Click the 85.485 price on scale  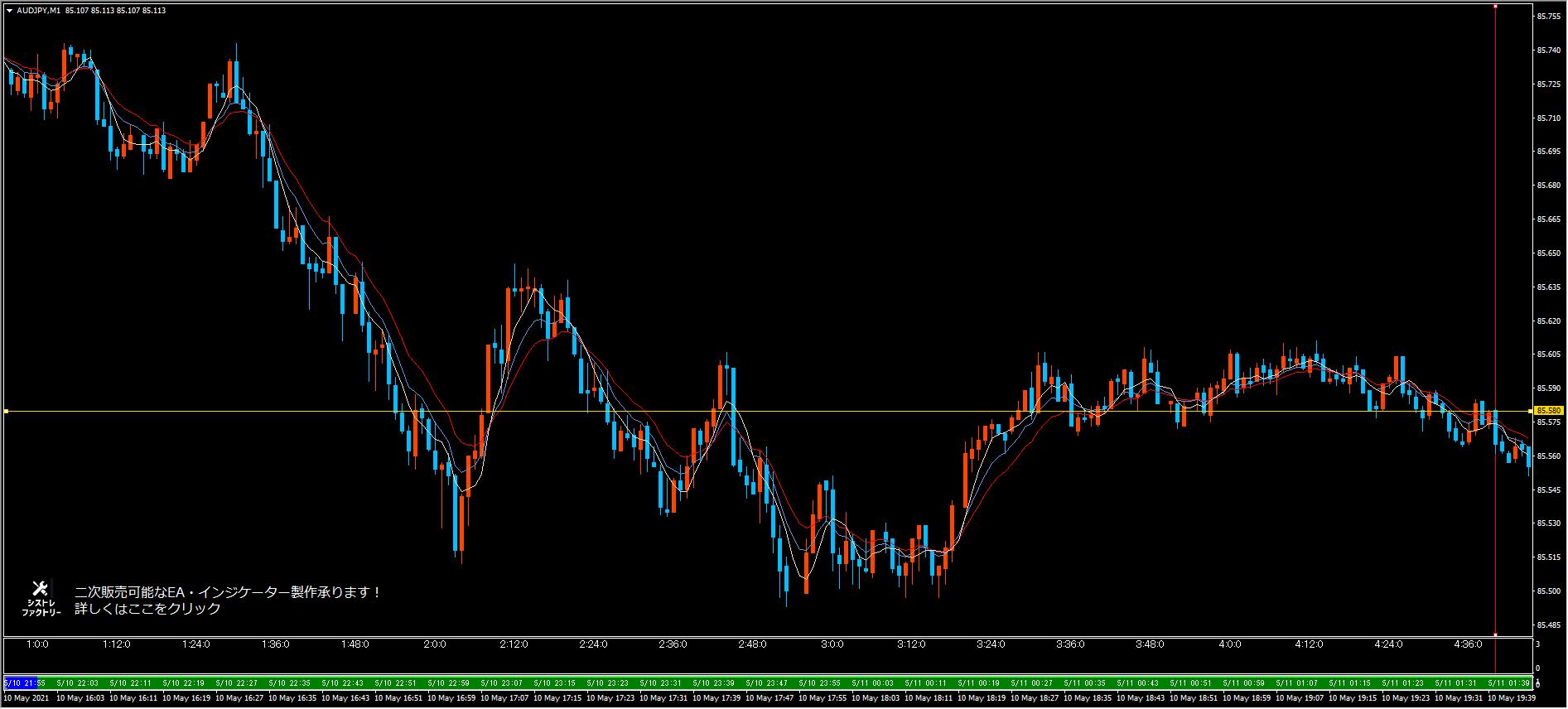pyautogui.click(x=1547, y=625)
